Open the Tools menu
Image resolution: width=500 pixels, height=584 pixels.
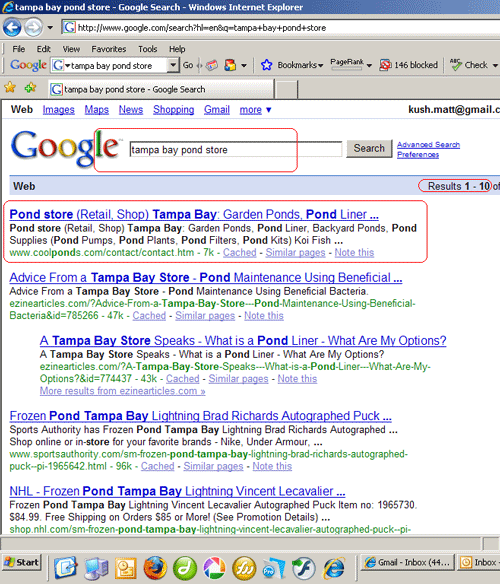[x=148, y=49]
